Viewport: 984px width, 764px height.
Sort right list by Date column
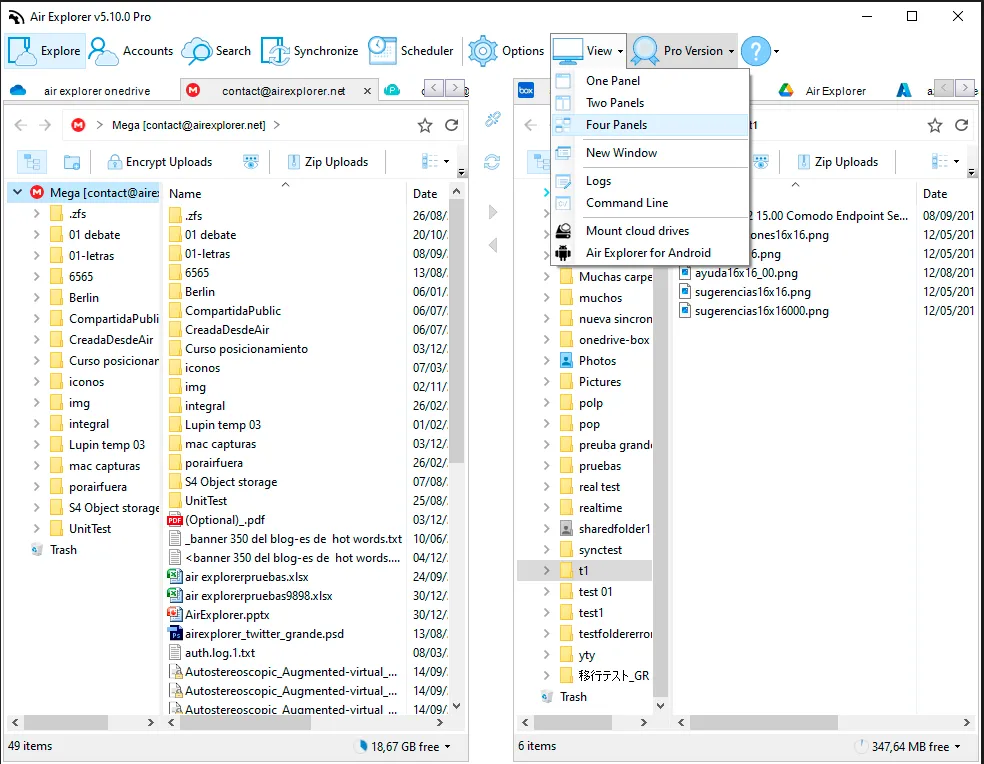[947, 194]
